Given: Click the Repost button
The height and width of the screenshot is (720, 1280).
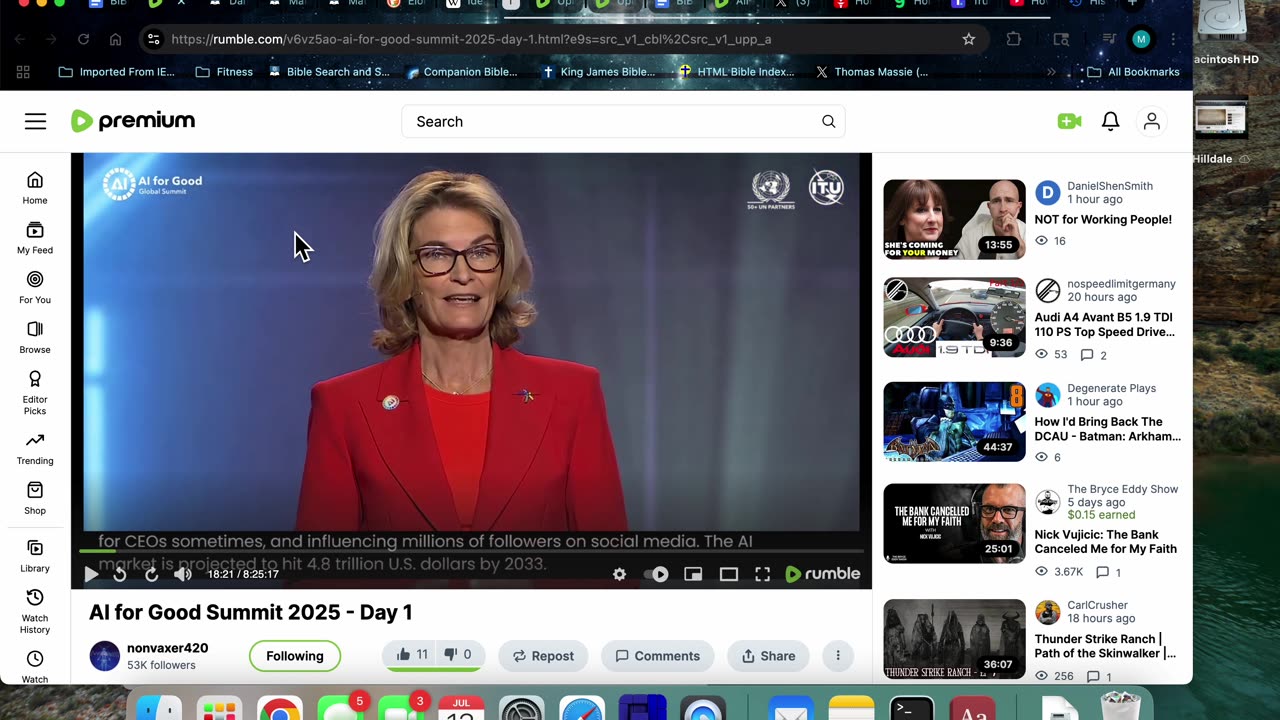Looking at the screenshot, I should [x=543, y=656].
